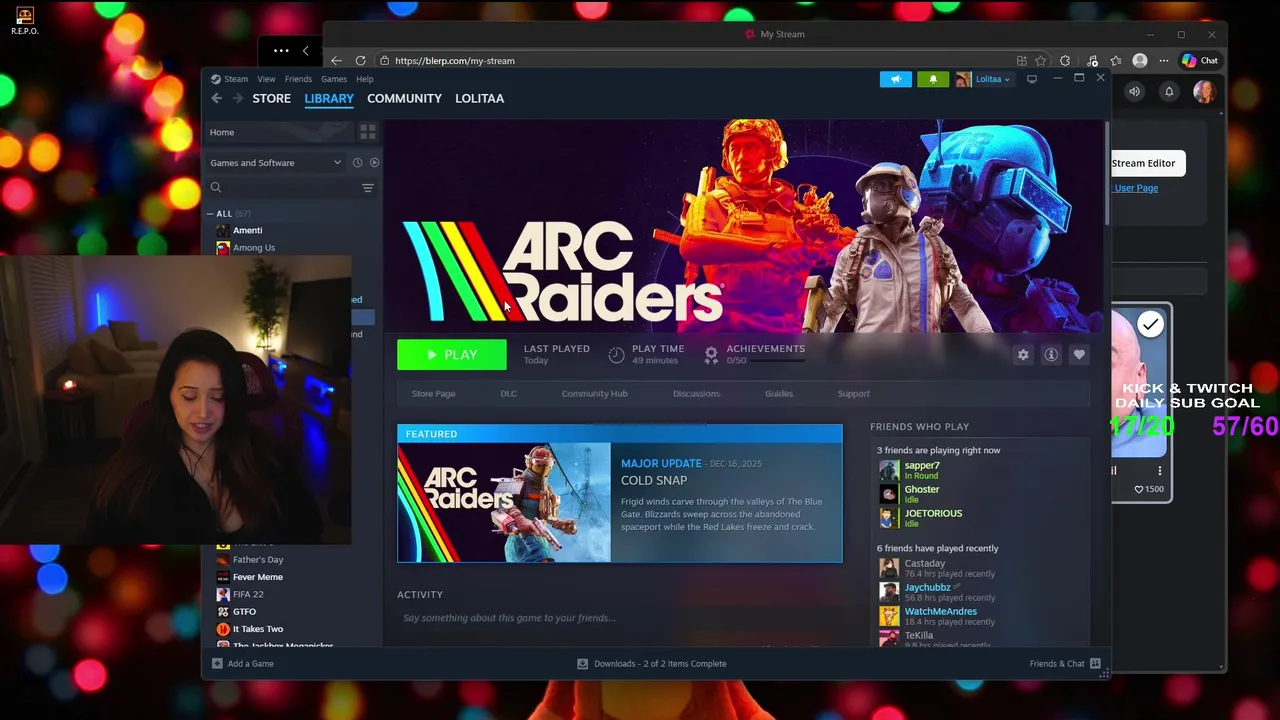Click the Stream Editor button in Blerp
The width and height of the screenshot is (1280, 720).
point(1146,163)
